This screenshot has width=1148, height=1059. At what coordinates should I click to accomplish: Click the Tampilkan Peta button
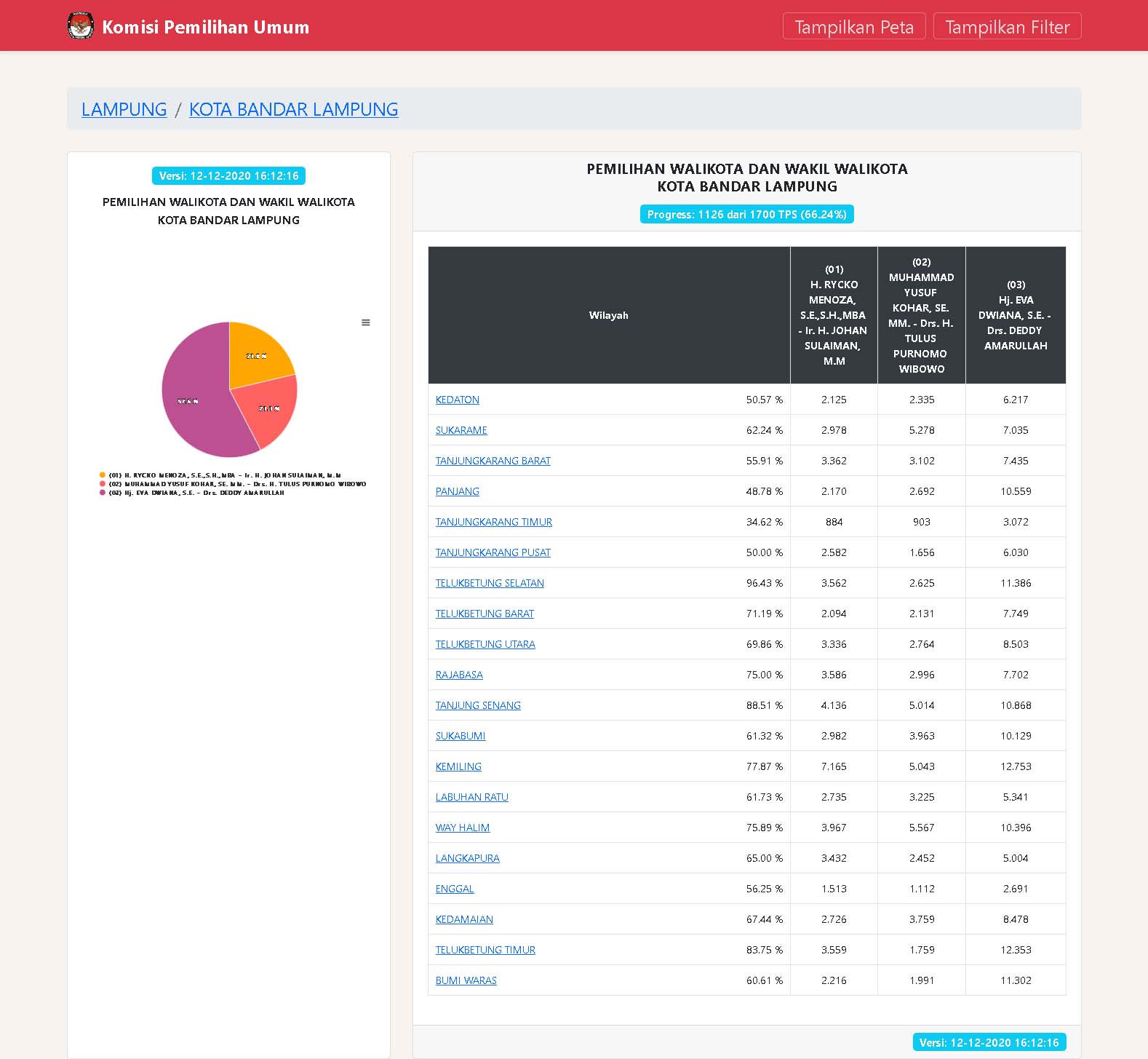[853, 27]
